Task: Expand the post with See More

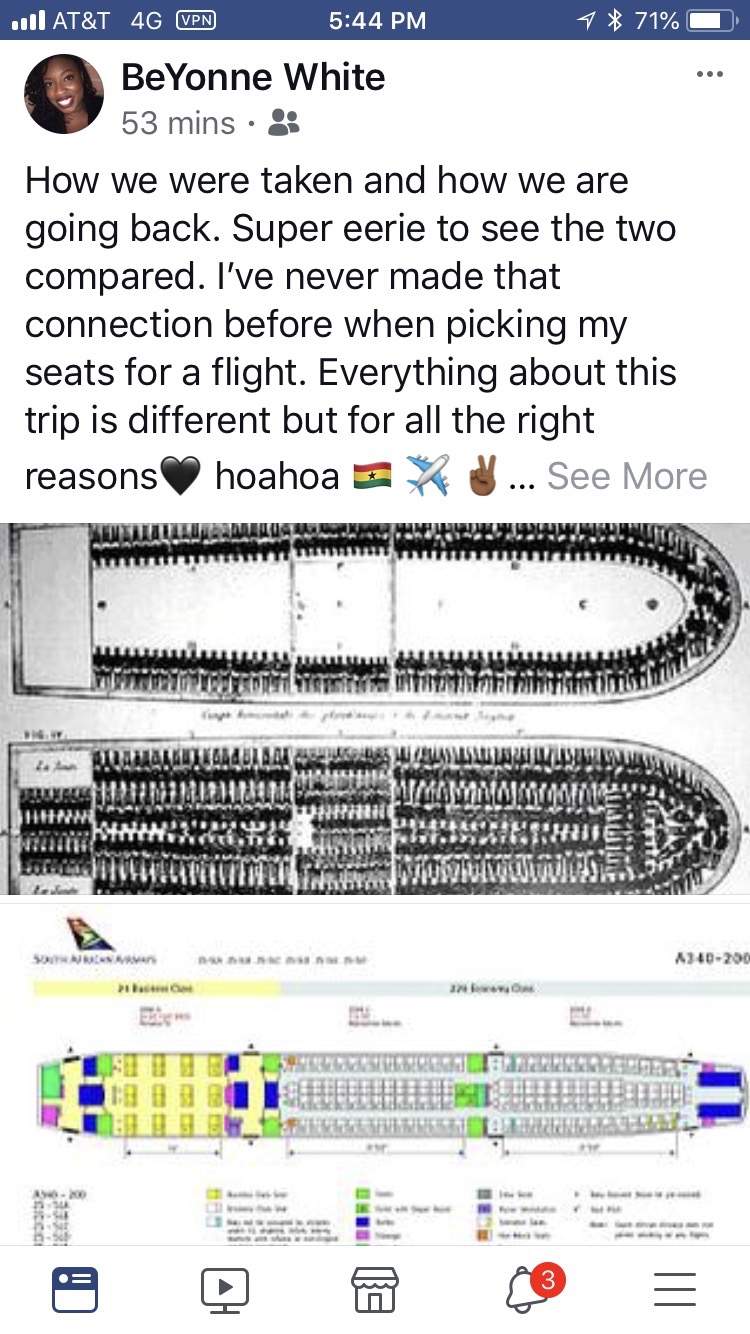Action: click(627, 476)
